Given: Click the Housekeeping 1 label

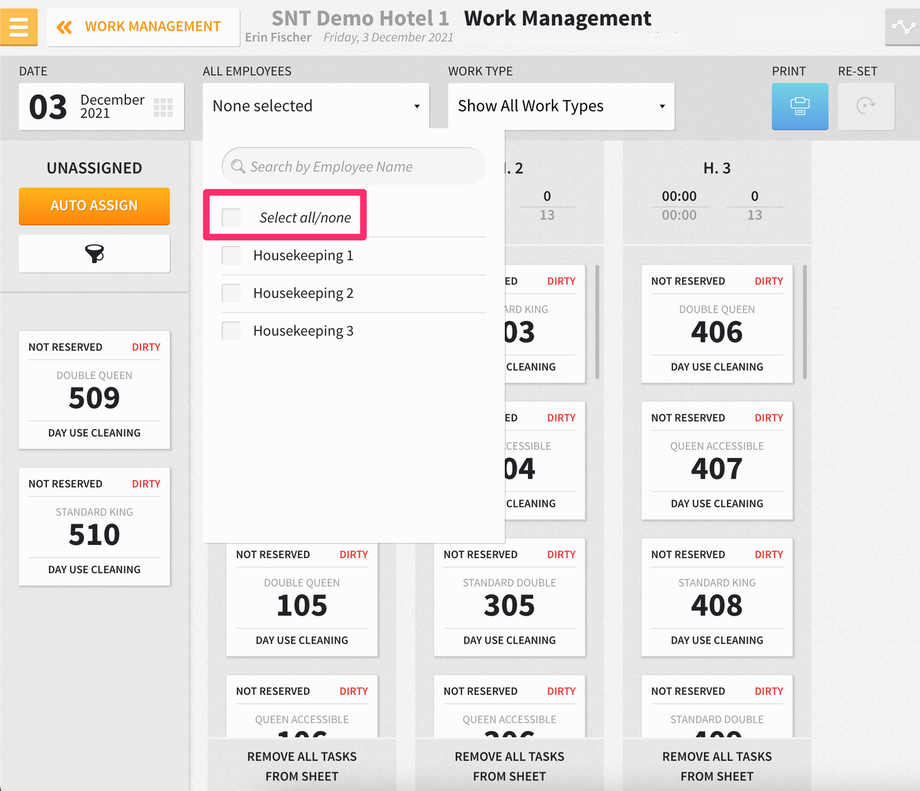Looking at the screenshot, I should coord(303,255).
